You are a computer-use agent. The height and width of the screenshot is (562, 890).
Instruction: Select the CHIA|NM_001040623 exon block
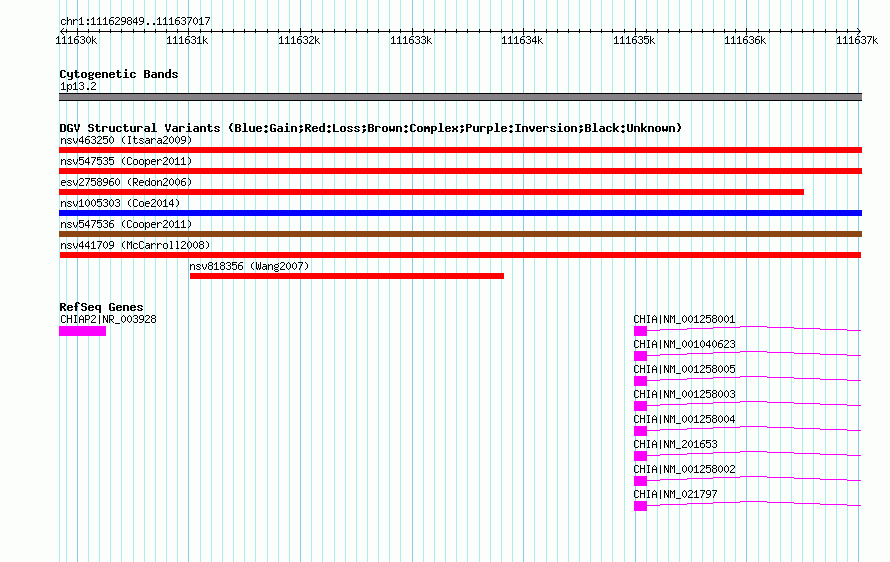pos(640,356)
